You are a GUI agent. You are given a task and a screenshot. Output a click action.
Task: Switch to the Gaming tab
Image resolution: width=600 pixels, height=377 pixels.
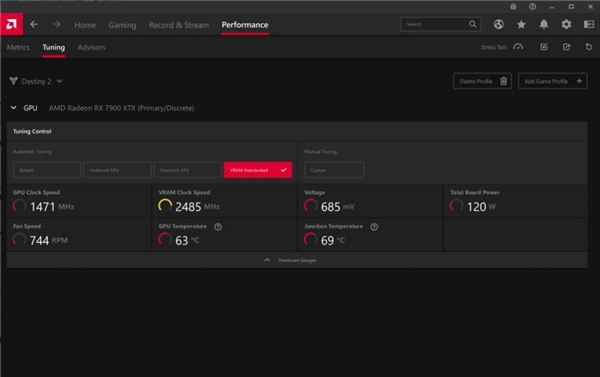pyautogui.click(x=122, y=25)
